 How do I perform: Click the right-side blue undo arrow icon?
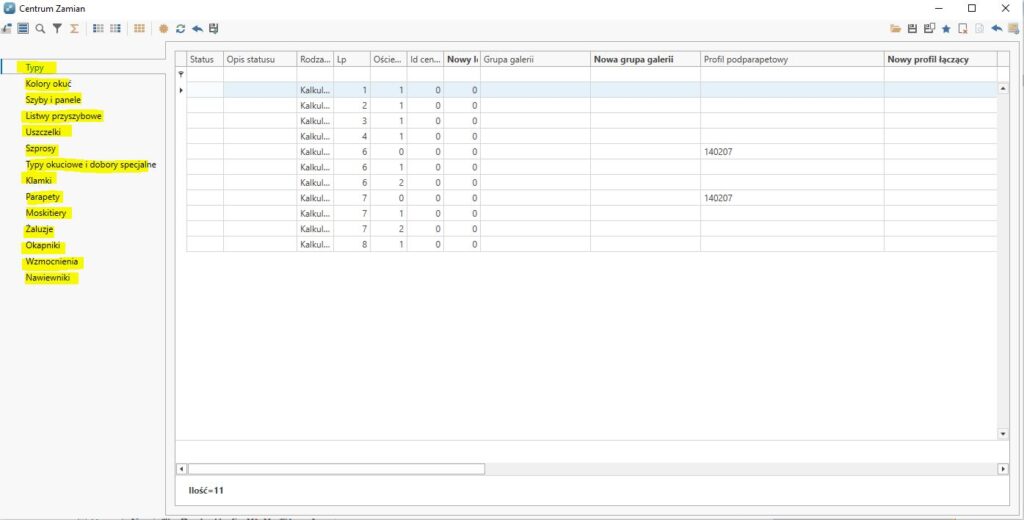(x=997, y=29)
